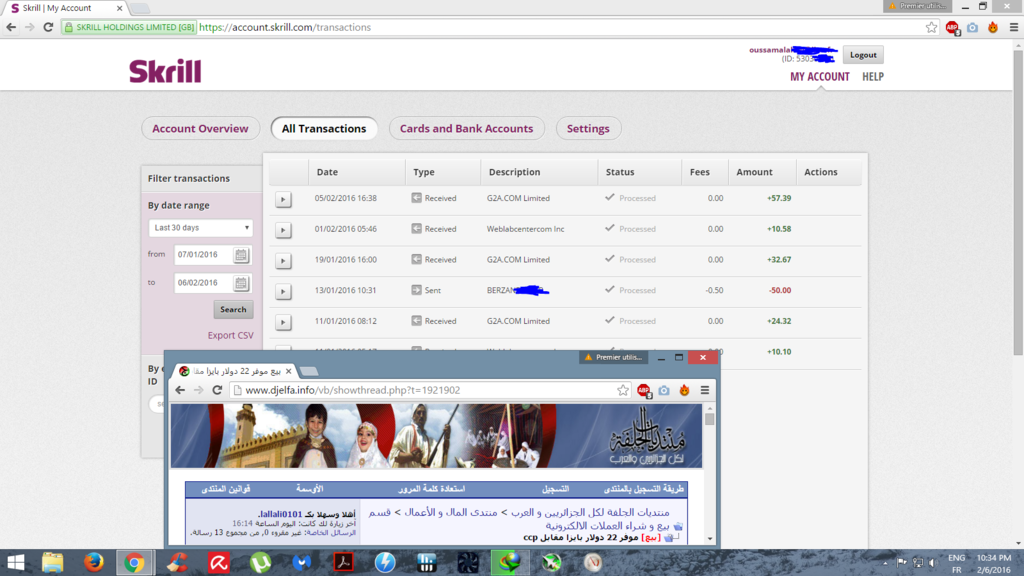Click the Date column header
Image resolution: width=1024 pixels, height=576 pixels.
coord(327,172)
